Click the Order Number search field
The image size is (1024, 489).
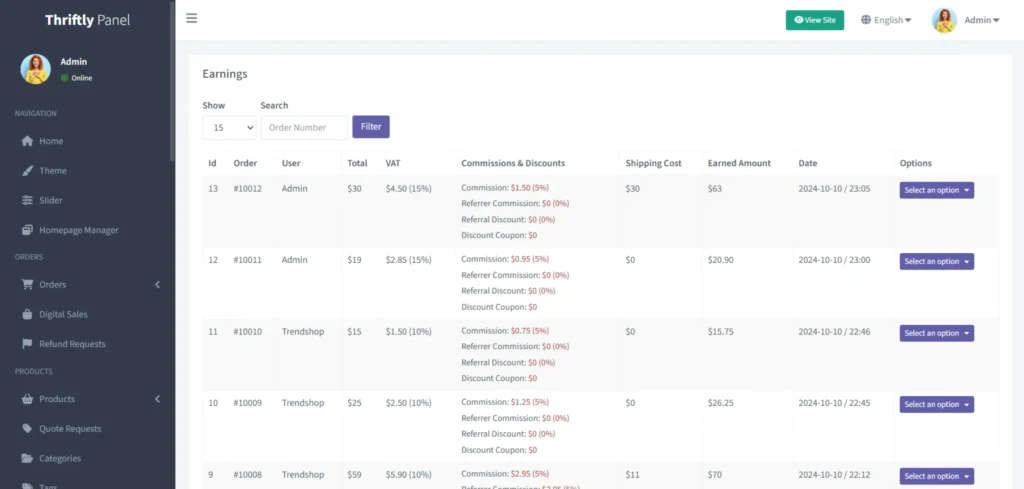pyautogui.click(x=304, y=127)
